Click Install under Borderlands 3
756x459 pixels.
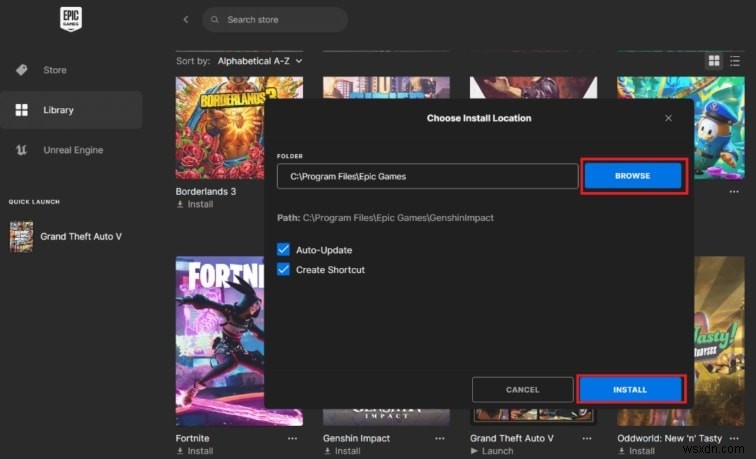195,204
